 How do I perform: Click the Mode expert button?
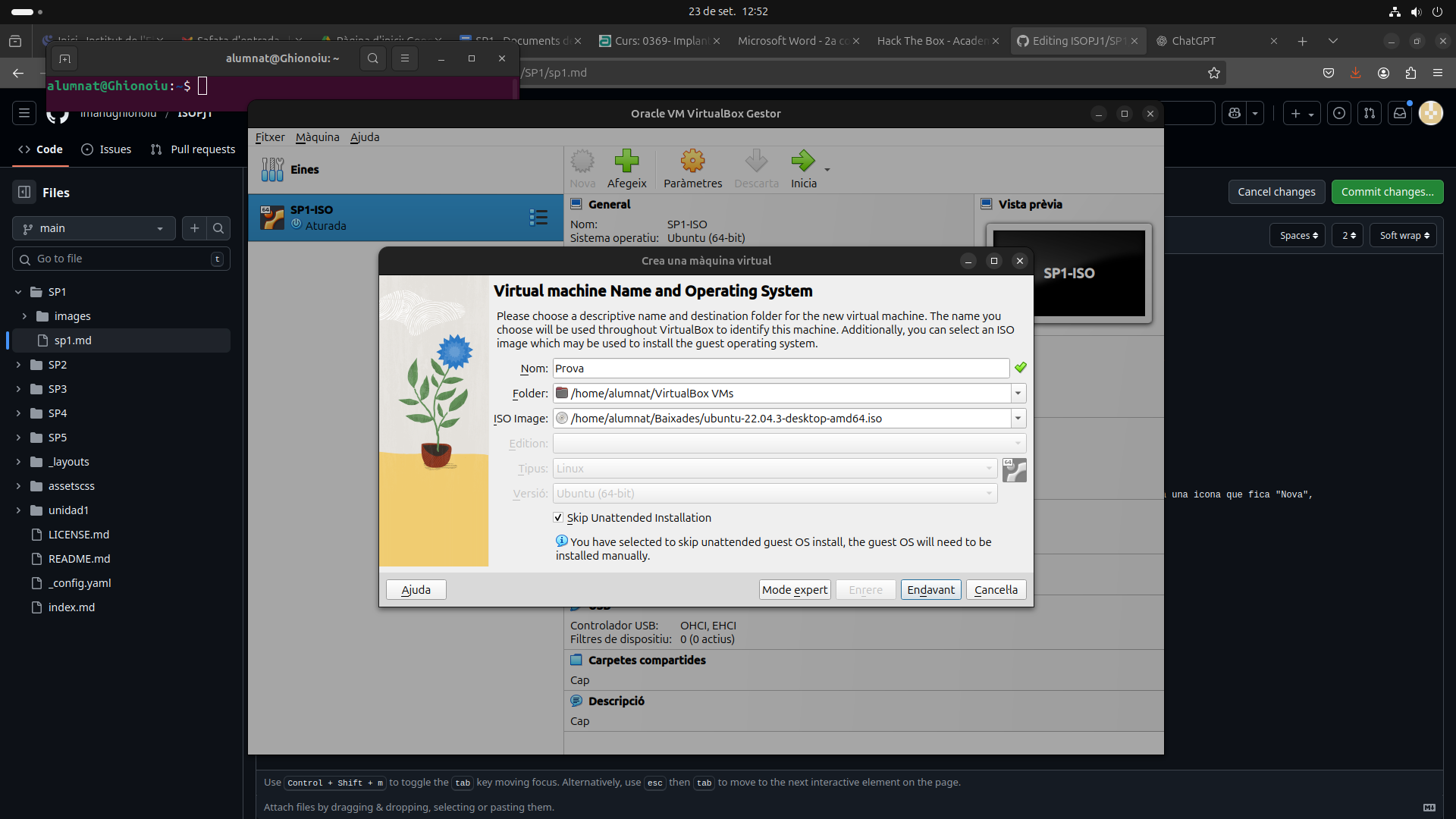point(794,590)
